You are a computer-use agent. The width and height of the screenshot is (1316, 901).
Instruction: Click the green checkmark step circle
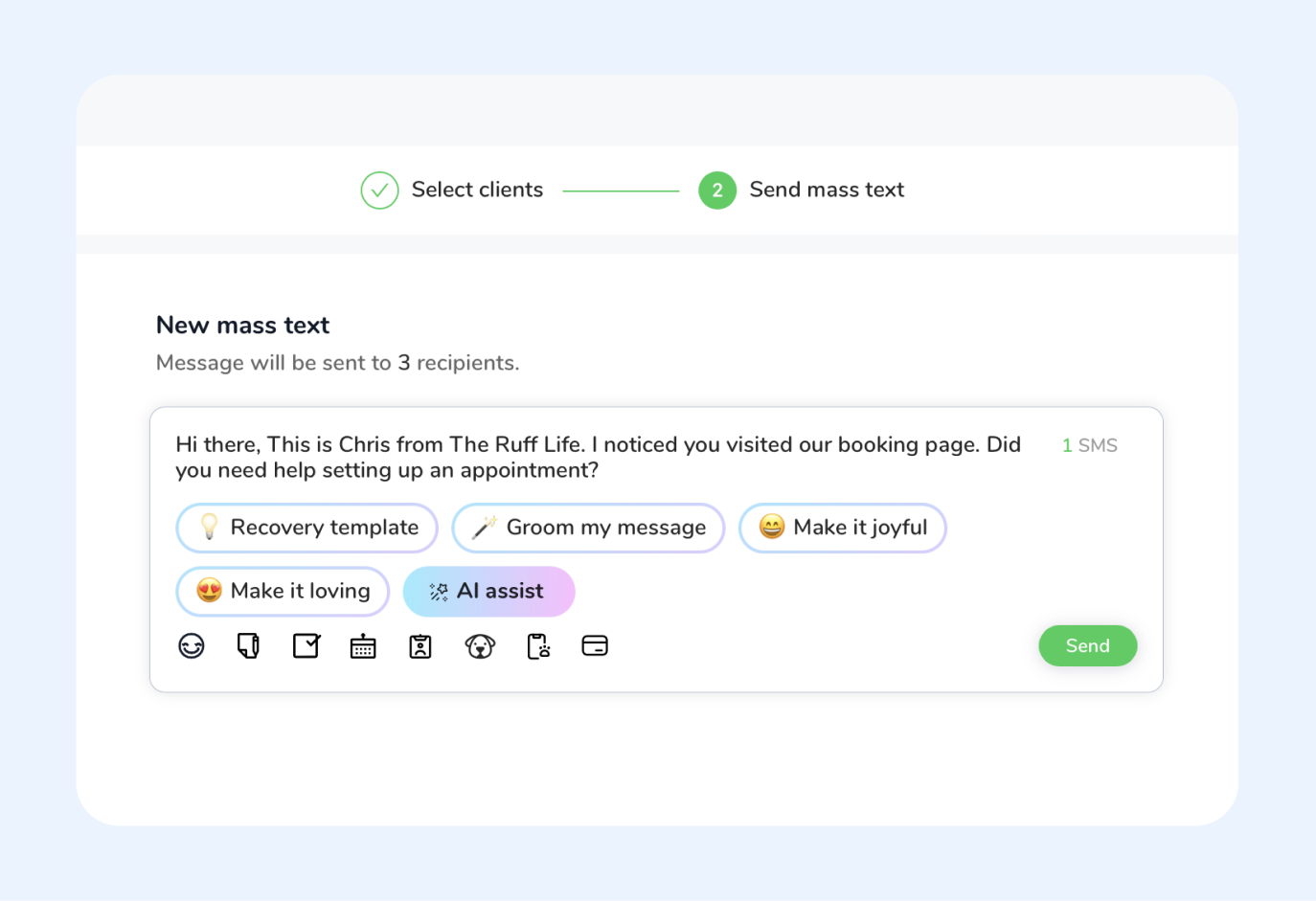[379, 191]
